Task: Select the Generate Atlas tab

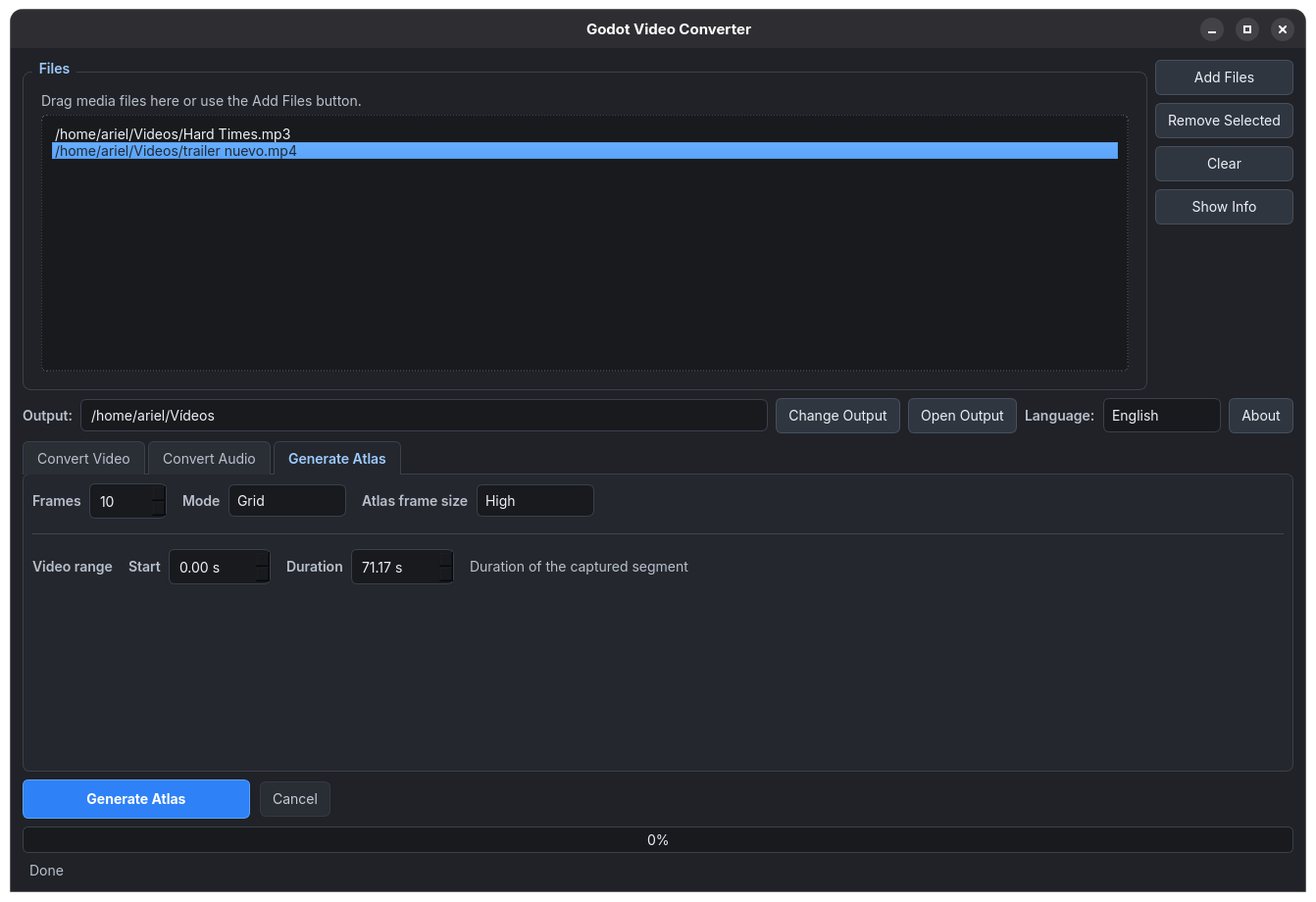Action: tap(336, 459)
